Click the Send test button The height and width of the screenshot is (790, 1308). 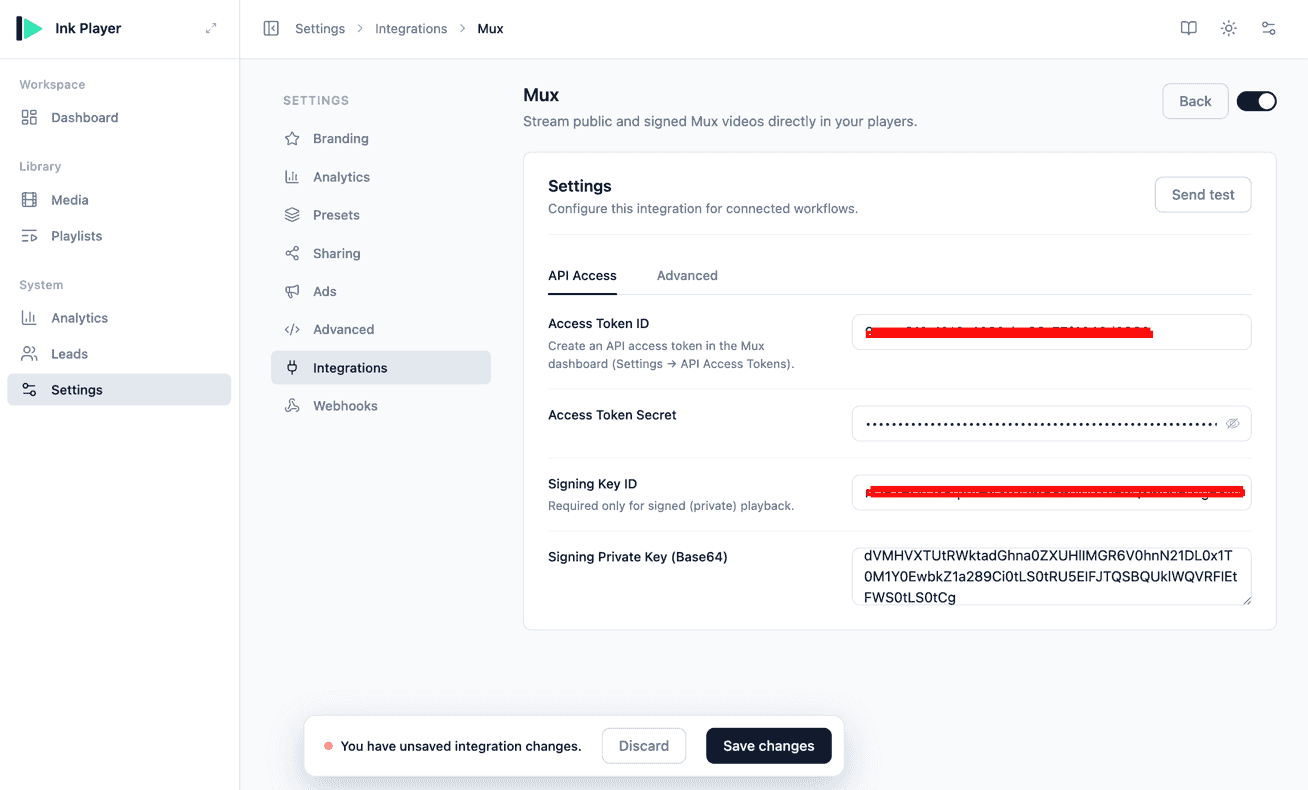1203,195
